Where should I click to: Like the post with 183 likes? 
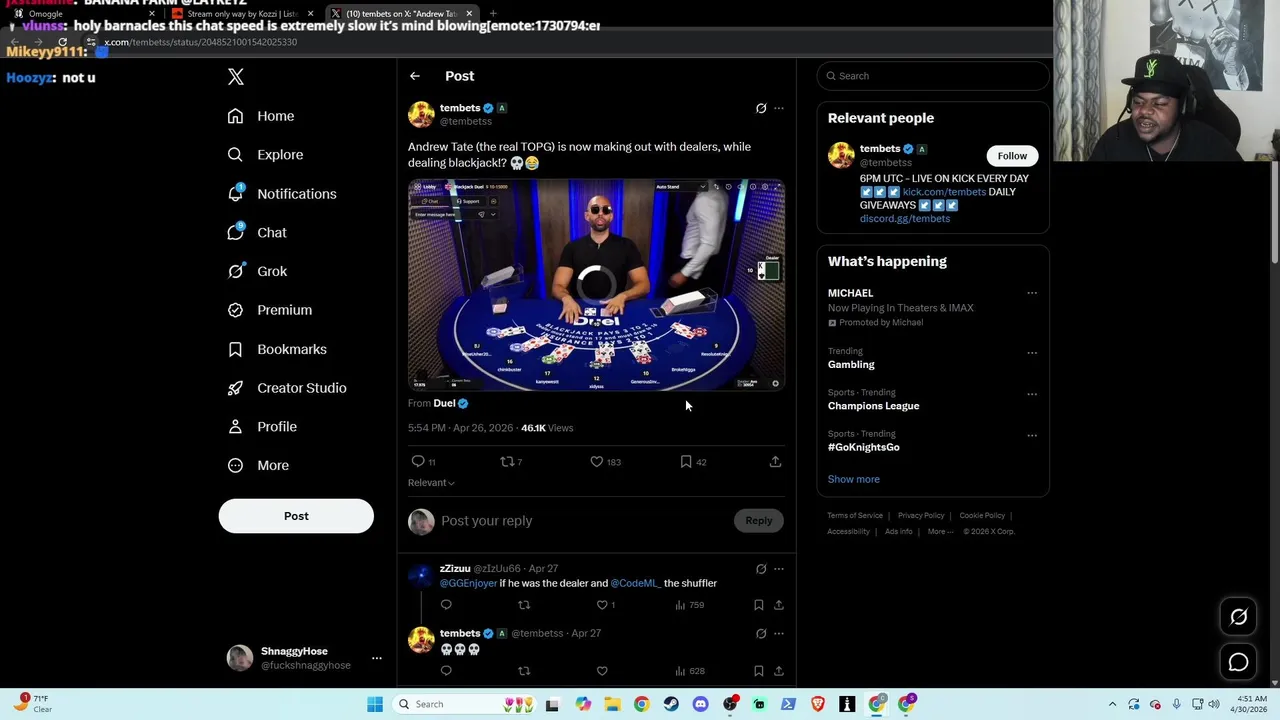596,462
